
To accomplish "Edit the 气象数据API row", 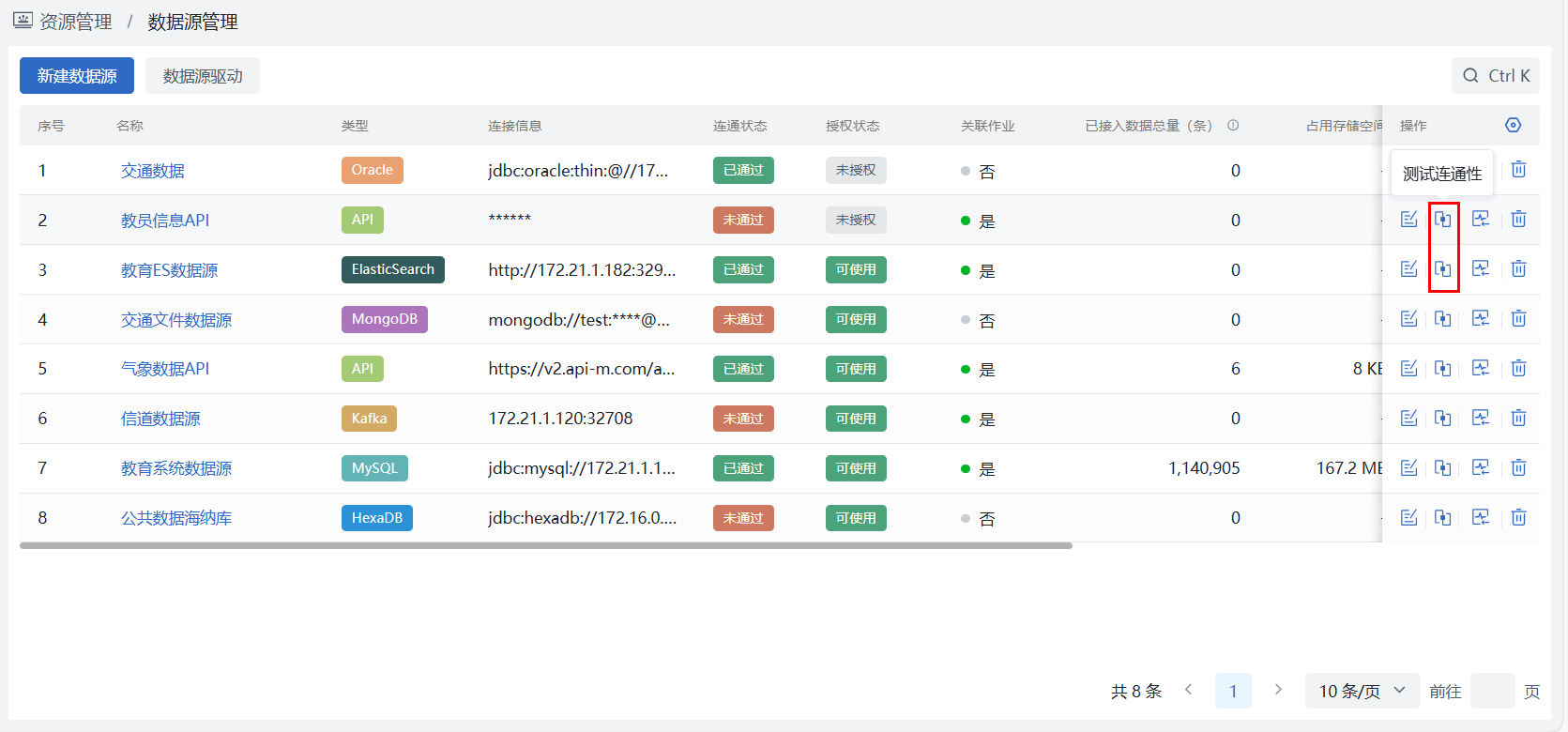I will click(x=1408, y=369).
